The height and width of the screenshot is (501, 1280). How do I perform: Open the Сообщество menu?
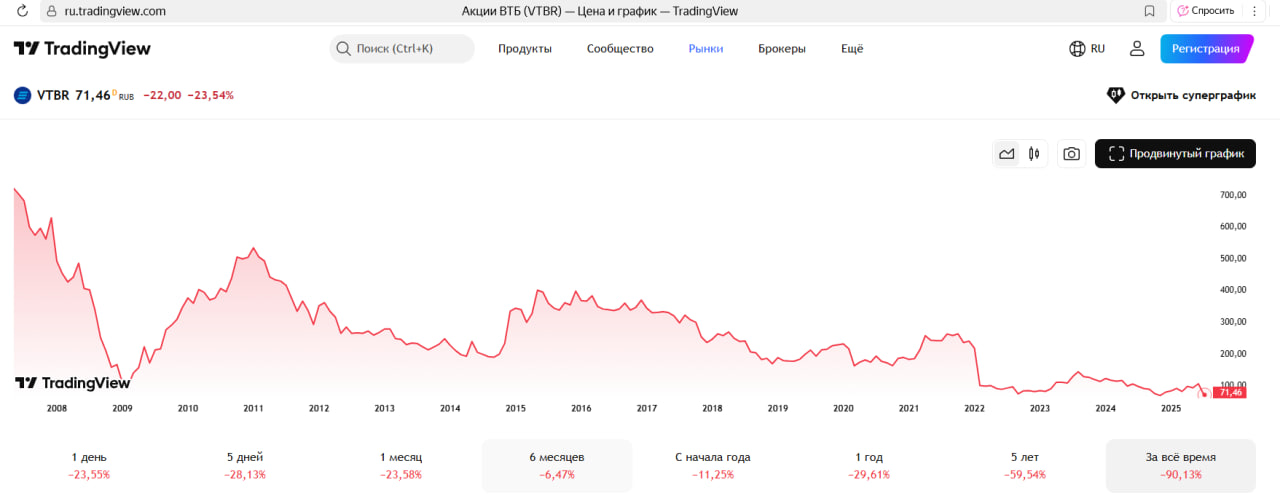point(620,49)
